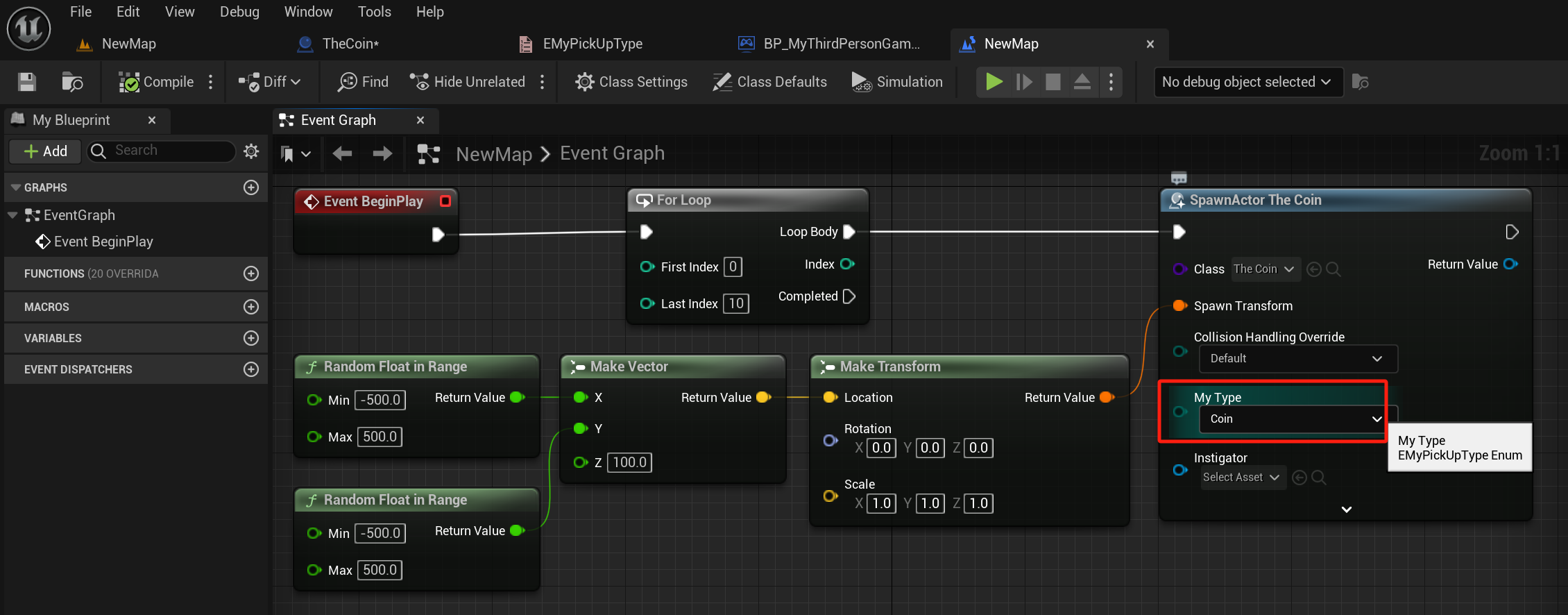The image size is (1568, 615).
Task: Edit Make Vector Z value field
Action: [629, 462]
